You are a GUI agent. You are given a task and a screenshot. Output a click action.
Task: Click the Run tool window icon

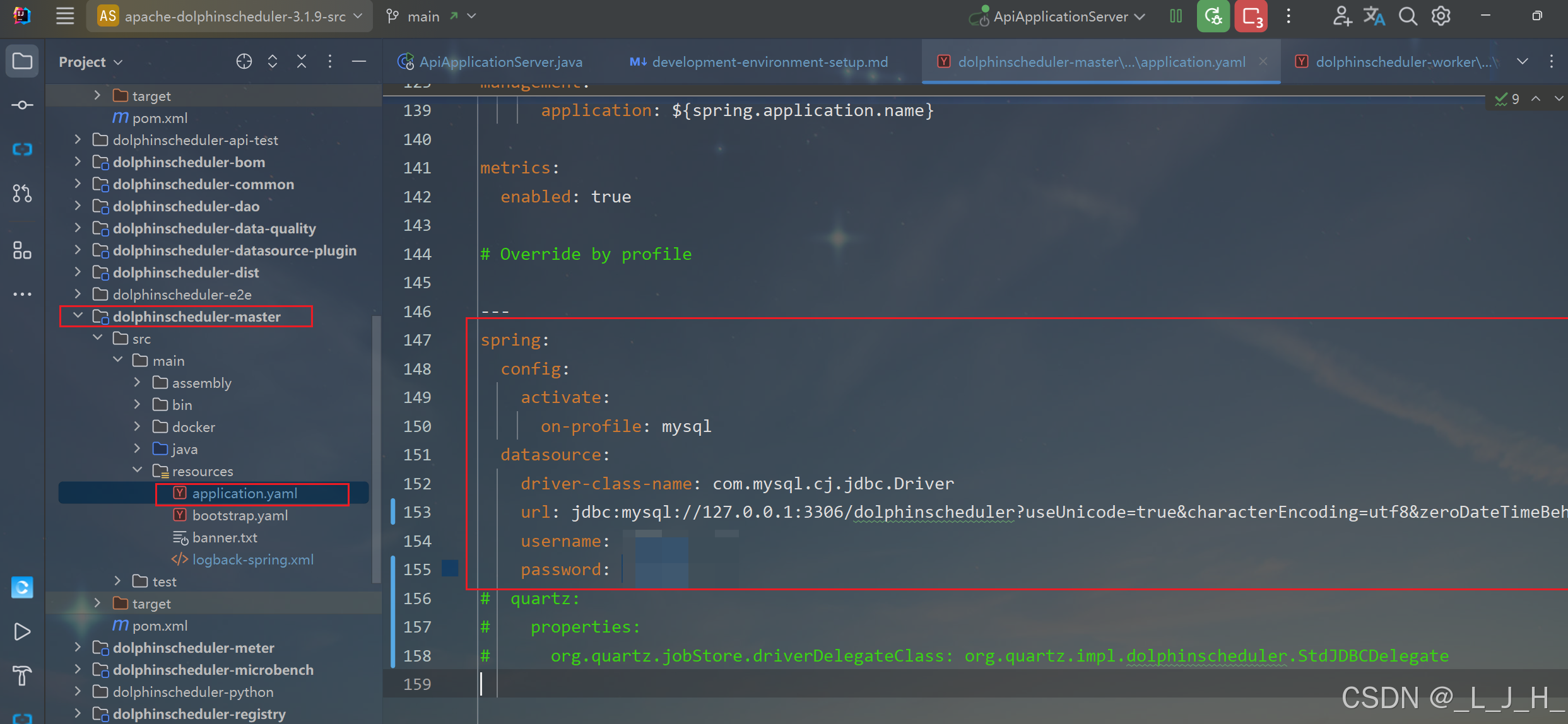click(x=22, y=631)
